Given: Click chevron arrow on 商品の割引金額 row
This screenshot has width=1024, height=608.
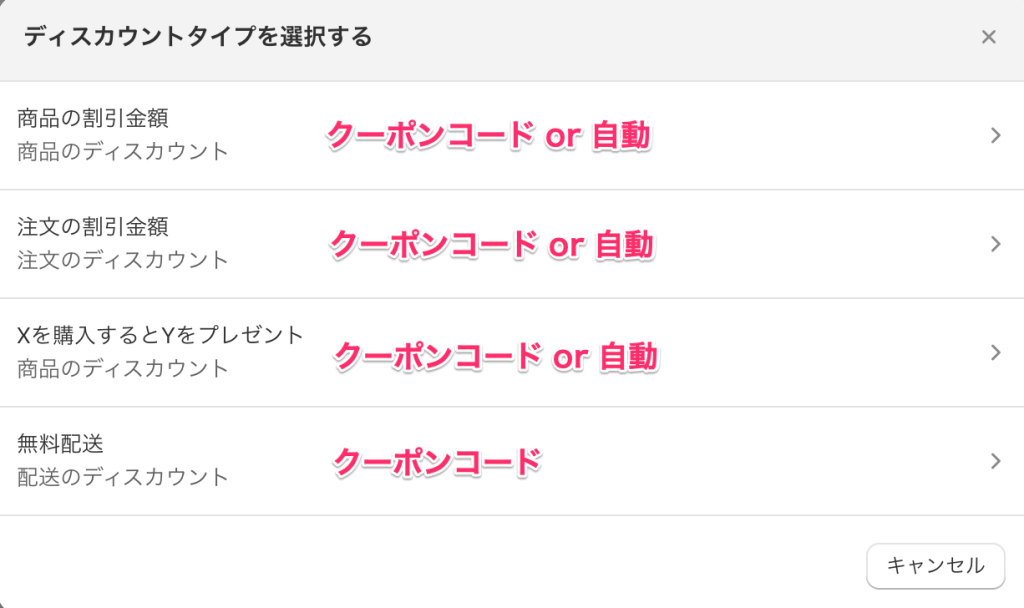Looking at the screenshot, I should [995, 136].
